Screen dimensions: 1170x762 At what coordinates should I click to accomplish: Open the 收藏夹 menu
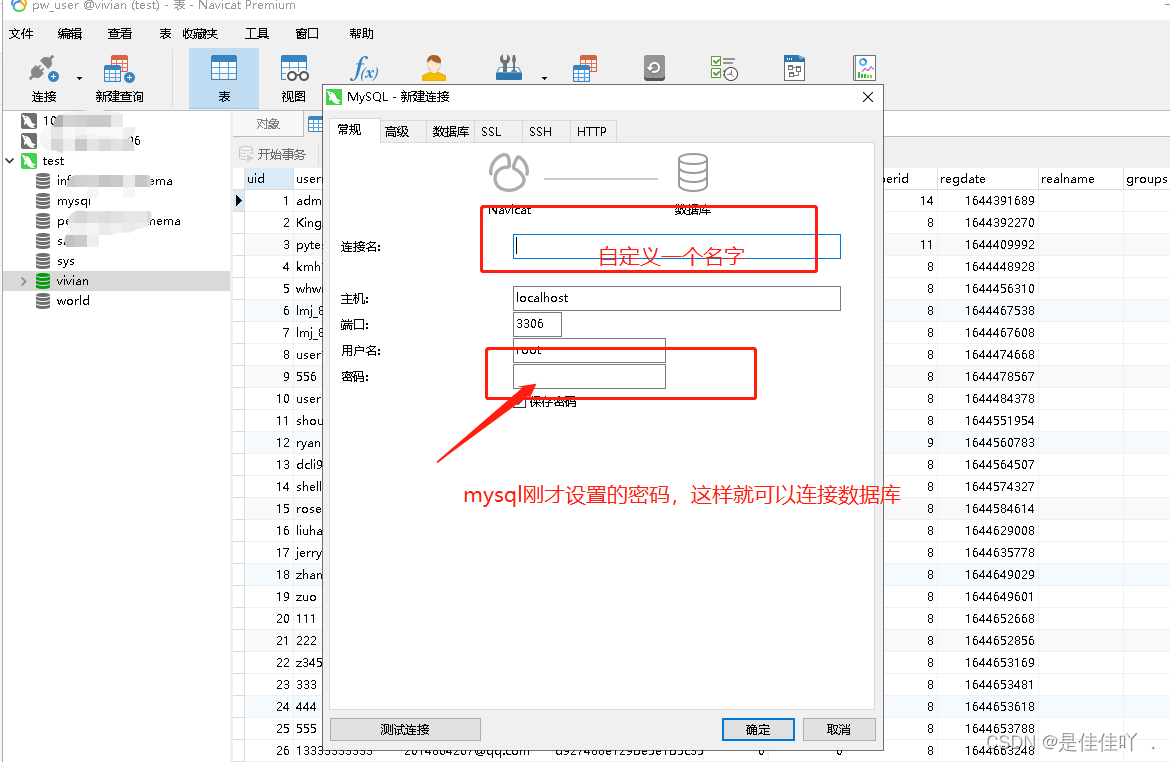click(200, 34)
